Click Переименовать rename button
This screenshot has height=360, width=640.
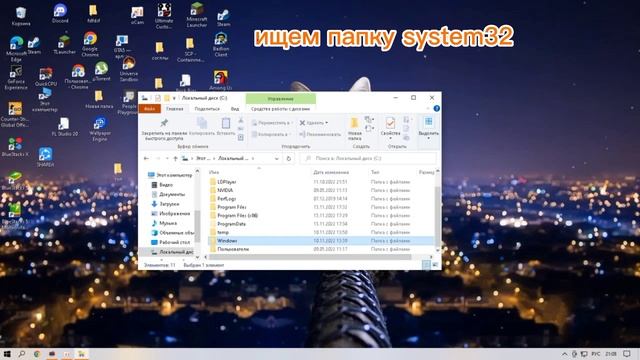coord(320,134)
